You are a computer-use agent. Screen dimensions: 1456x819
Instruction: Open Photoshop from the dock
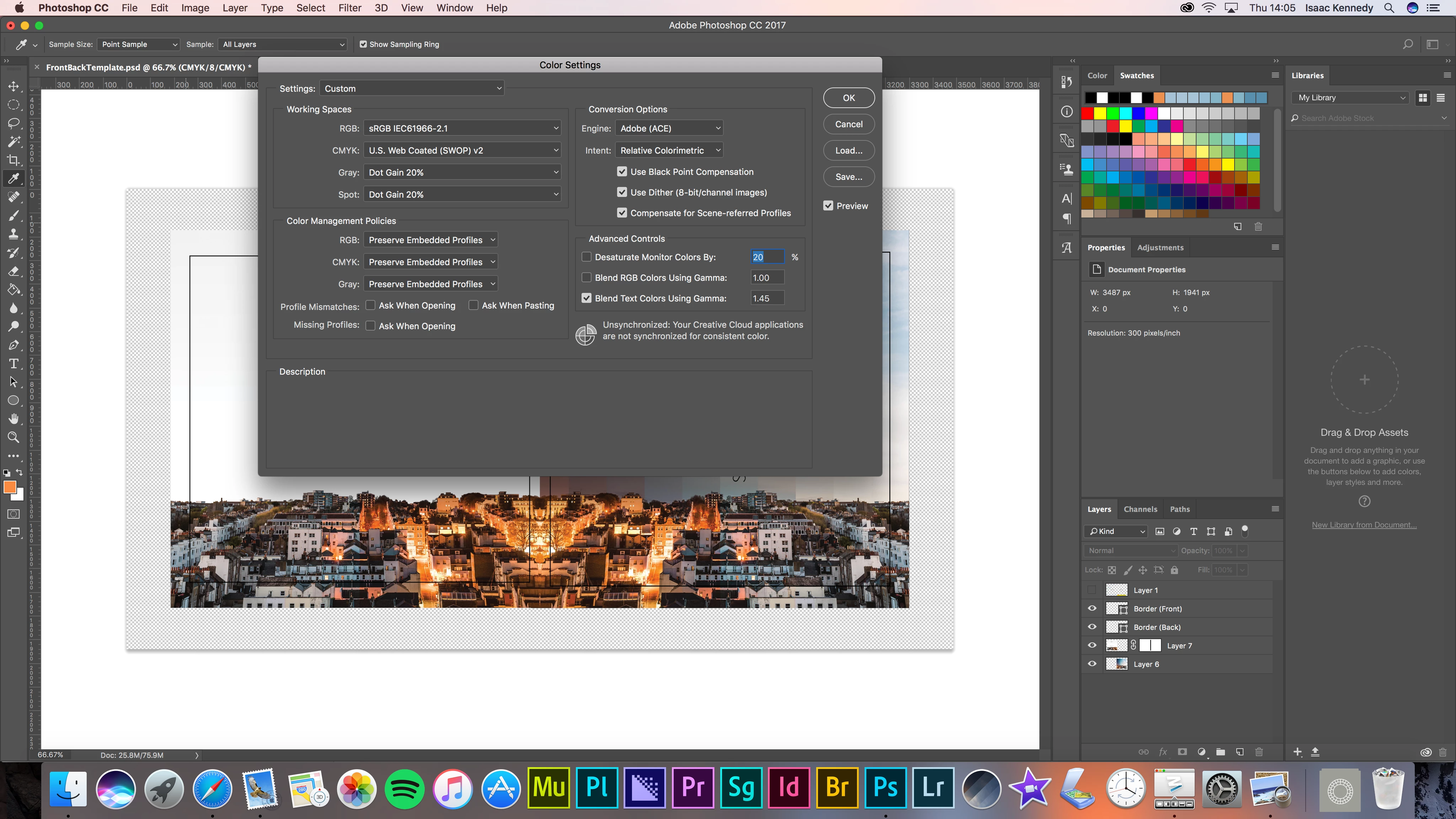(885, 787)
